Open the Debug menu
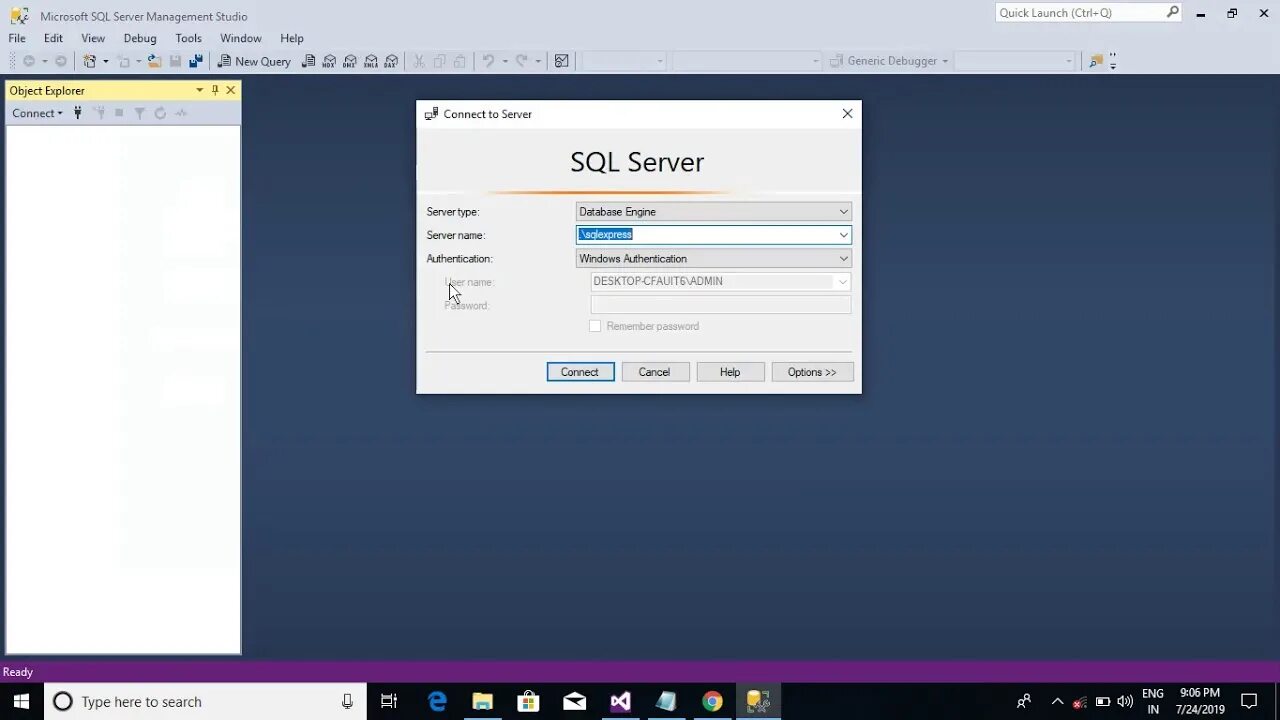This screenshot has width=1280, height=720. [x=140, y=38]
